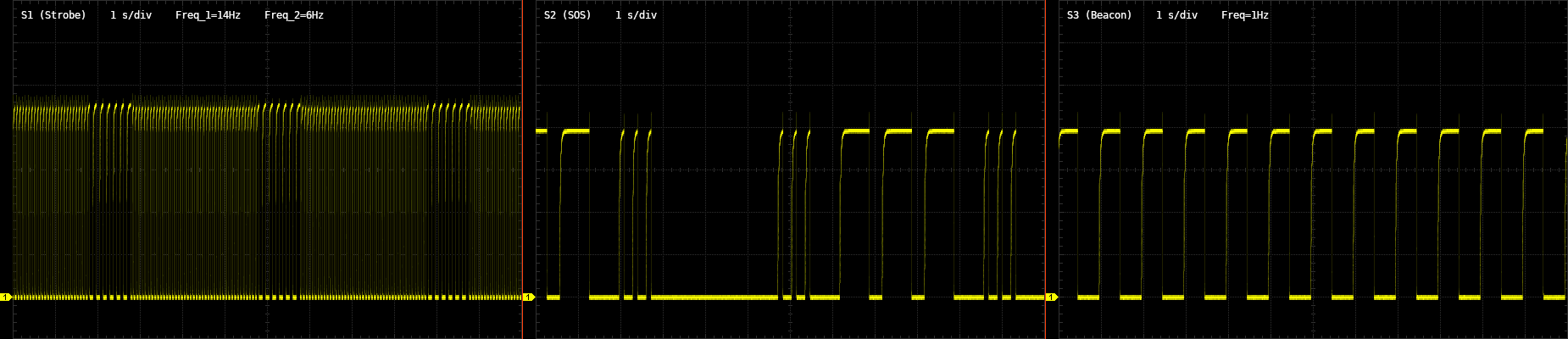Click the 1 s/div timebase in Beacon panel
This screenshot has height=339, width=1568.
[x=1176, y=15]
